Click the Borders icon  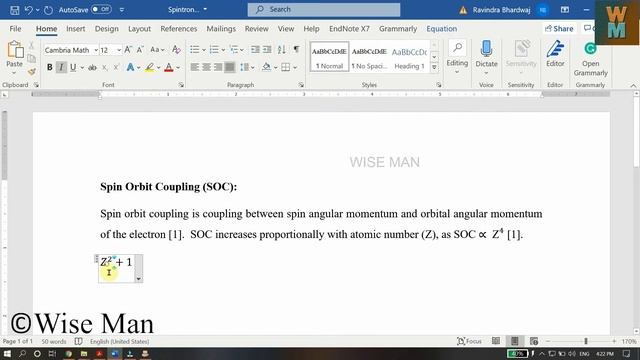tap(286, 67)
